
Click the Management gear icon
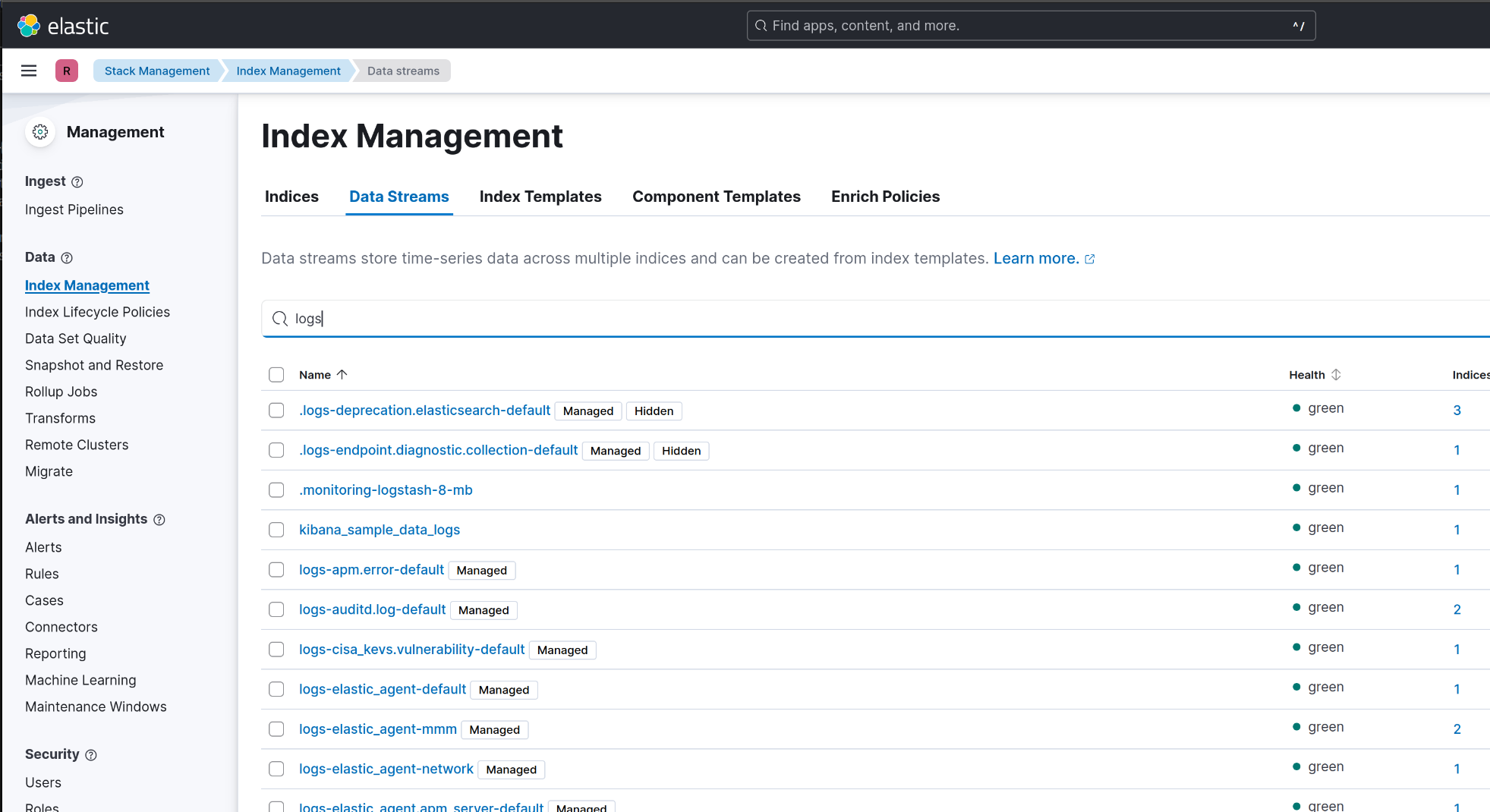coord(40,132)
